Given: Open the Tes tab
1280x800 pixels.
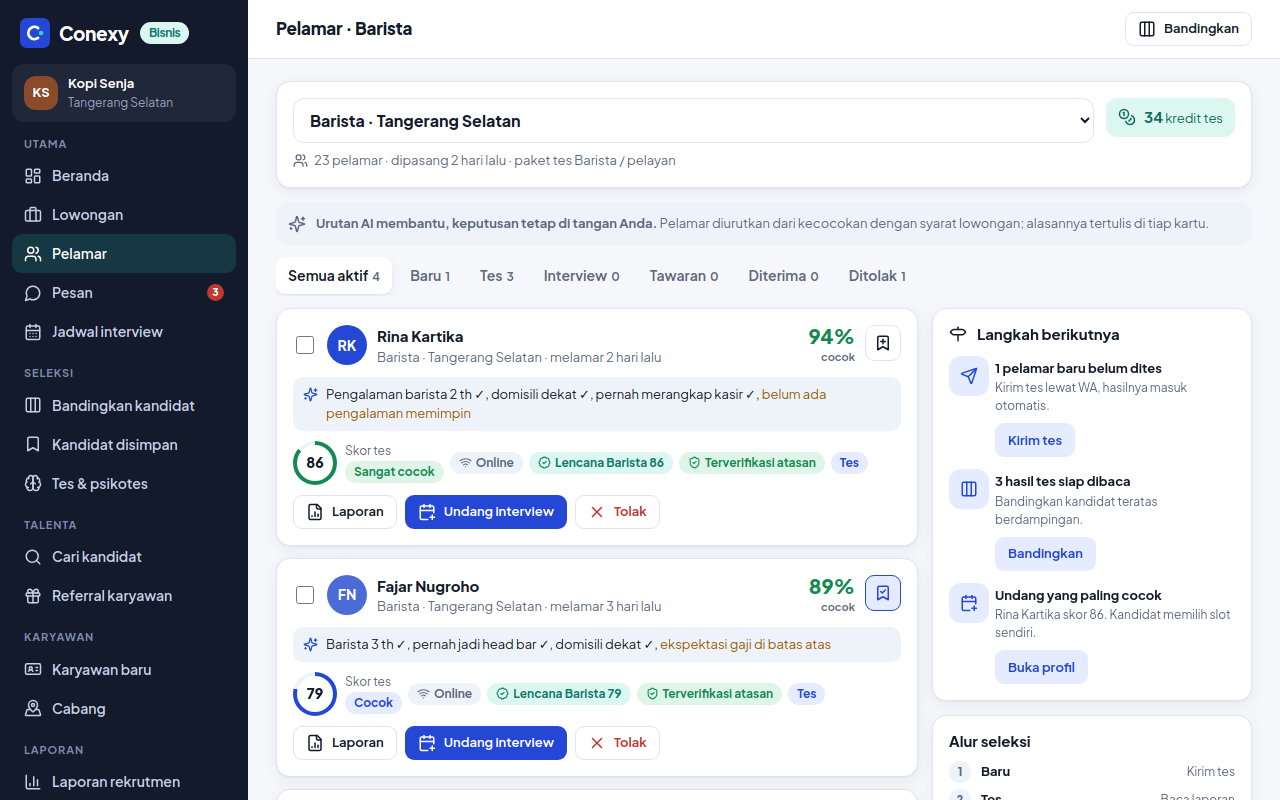Looking at the screenshot, I should point(497,276).
